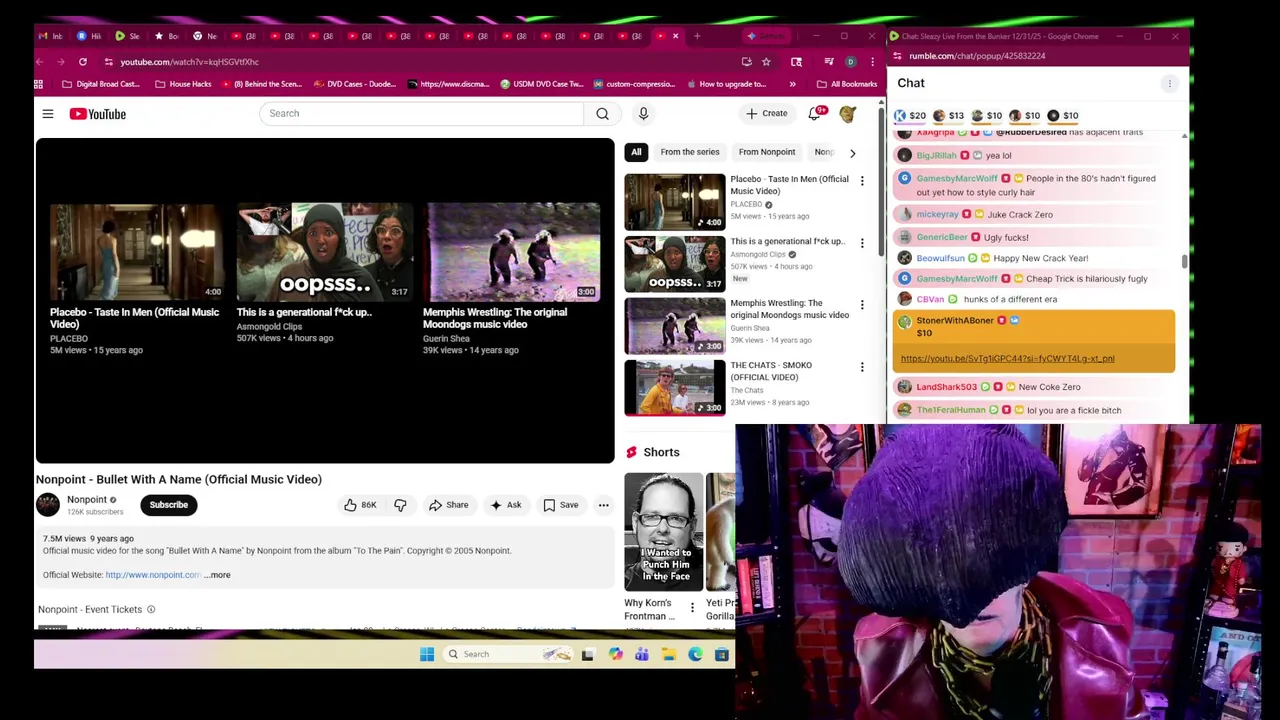The height and width of the screenshot is (720, 1280).
Task: Click the Ask button under the video
Action: coord(505,505)
